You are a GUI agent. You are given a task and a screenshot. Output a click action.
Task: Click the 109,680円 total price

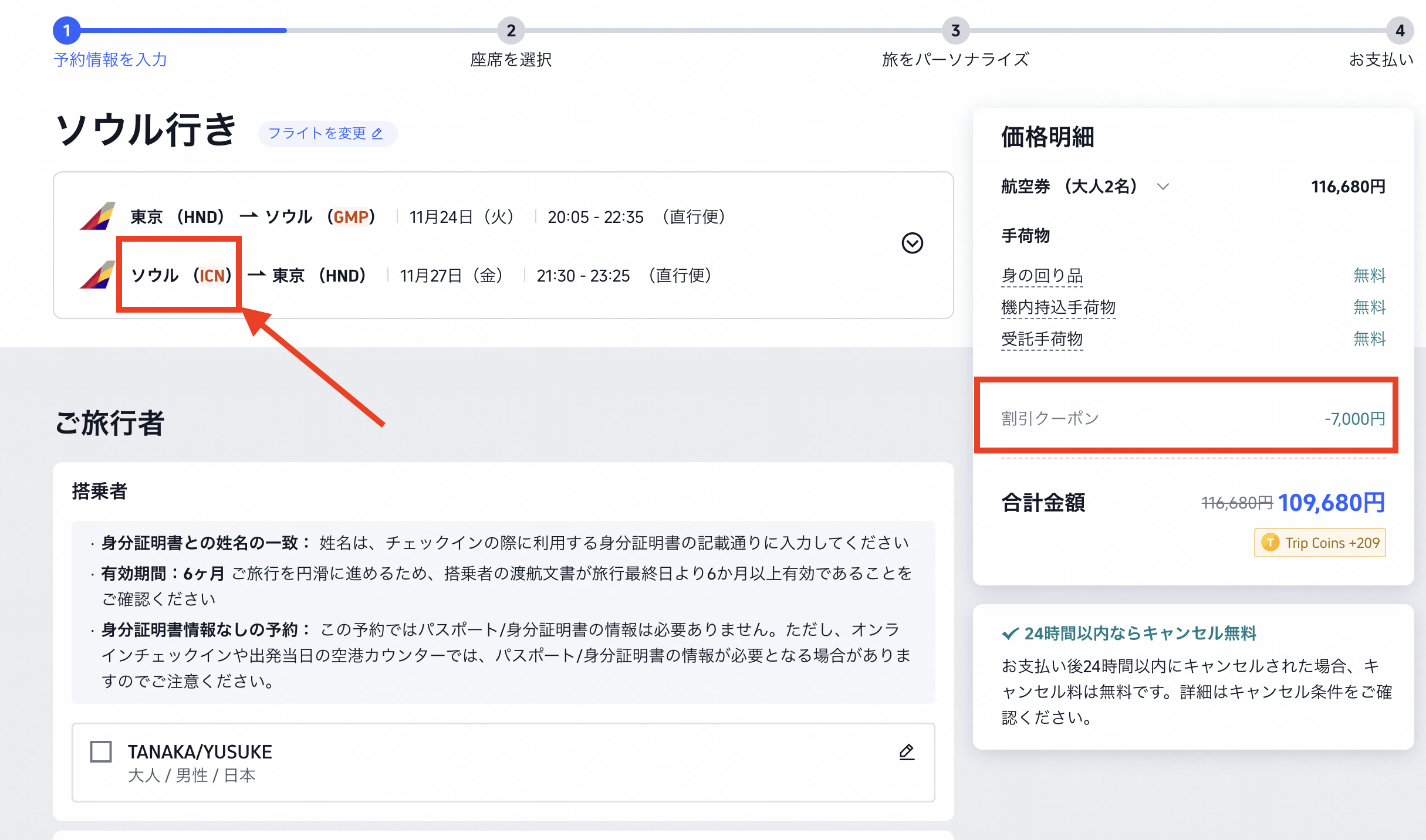pos(1331,503)
